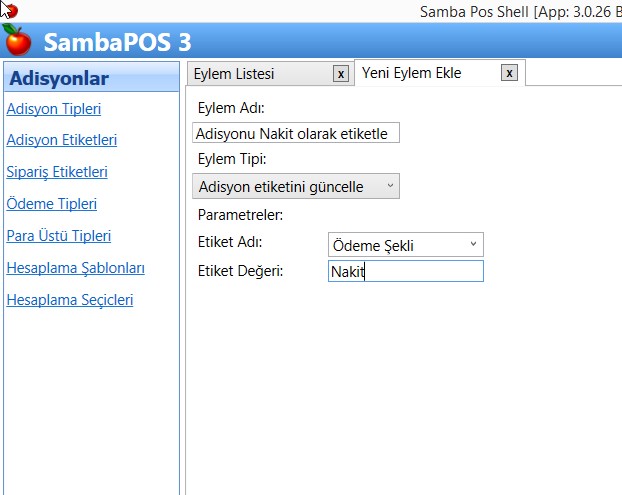
Task: Go to Adisyon Etiketleri
Action: click(61, 140)
